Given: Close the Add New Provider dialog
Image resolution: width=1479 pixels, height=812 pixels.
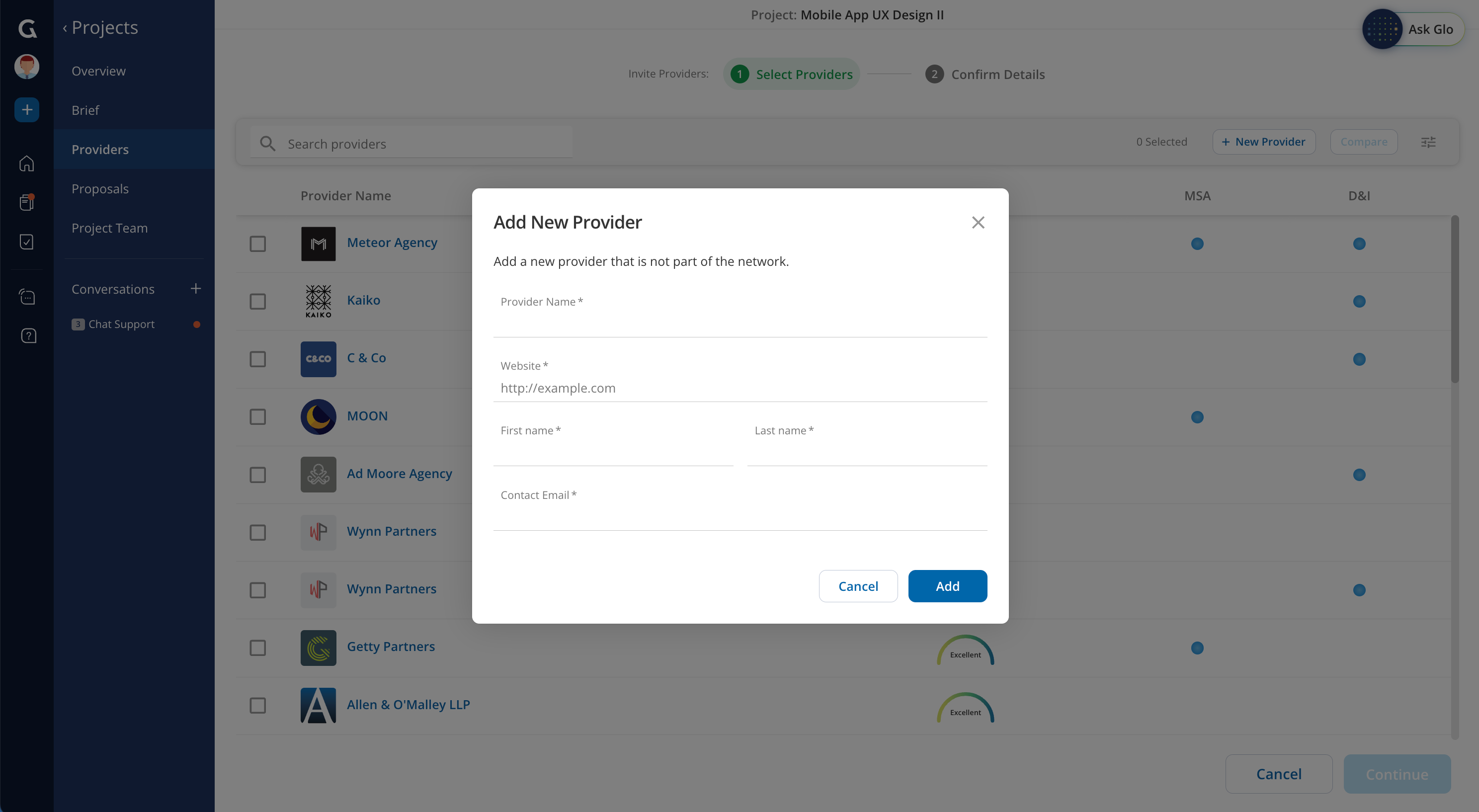Looking at the screenshot, I should [x=978, y=222].
